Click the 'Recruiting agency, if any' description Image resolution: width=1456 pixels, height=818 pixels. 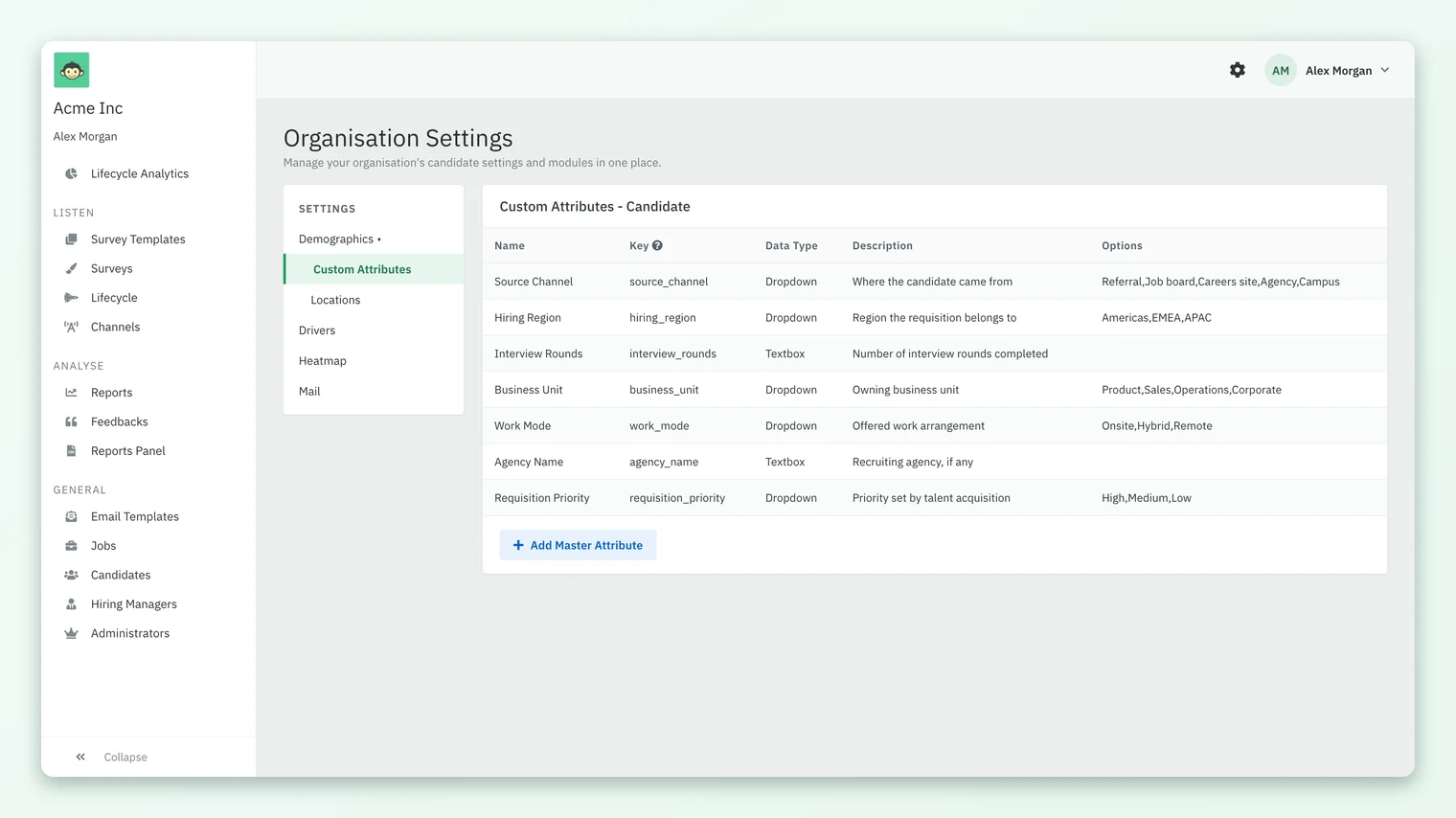tap(913, 462)
